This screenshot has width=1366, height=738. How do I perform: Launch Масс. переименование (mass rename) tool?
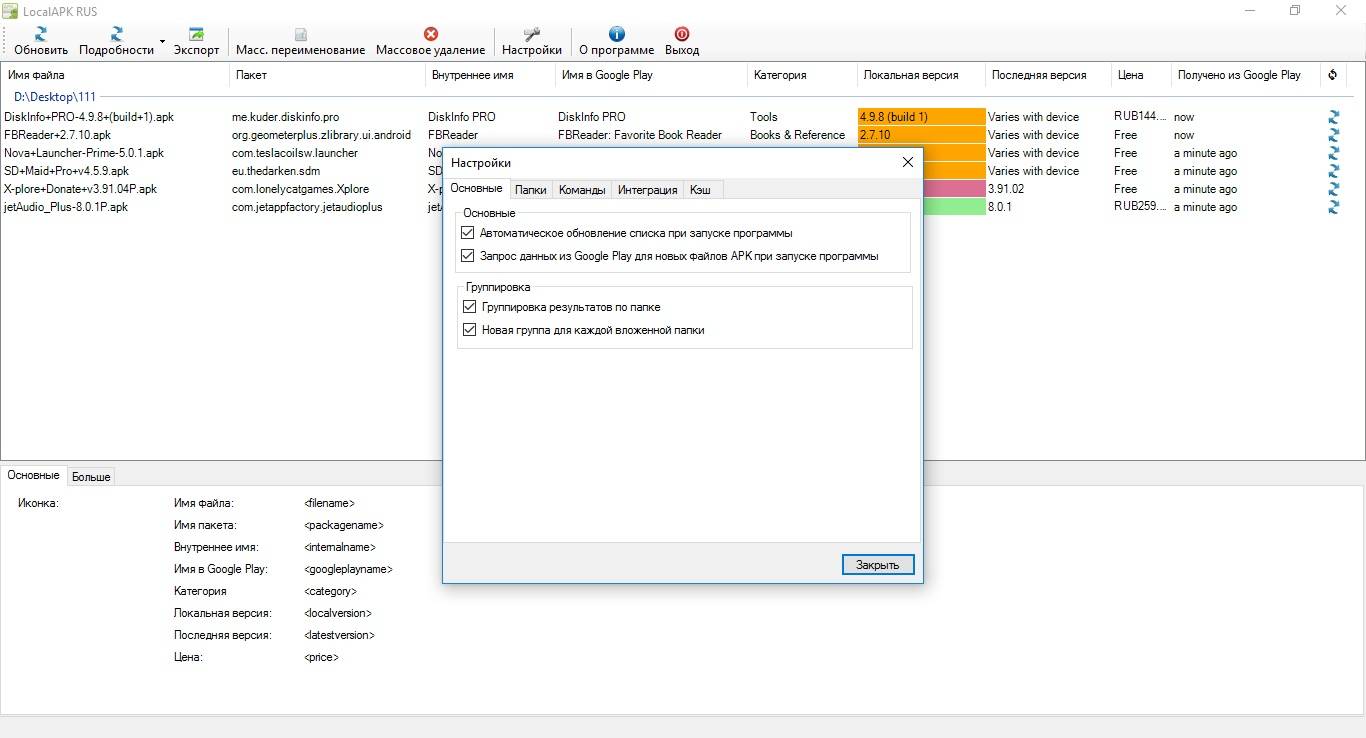click(300, 41)
